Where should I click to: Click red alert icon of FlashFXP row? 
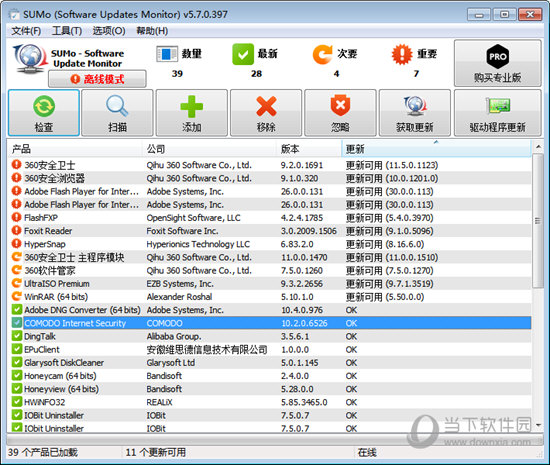[16, 217]
